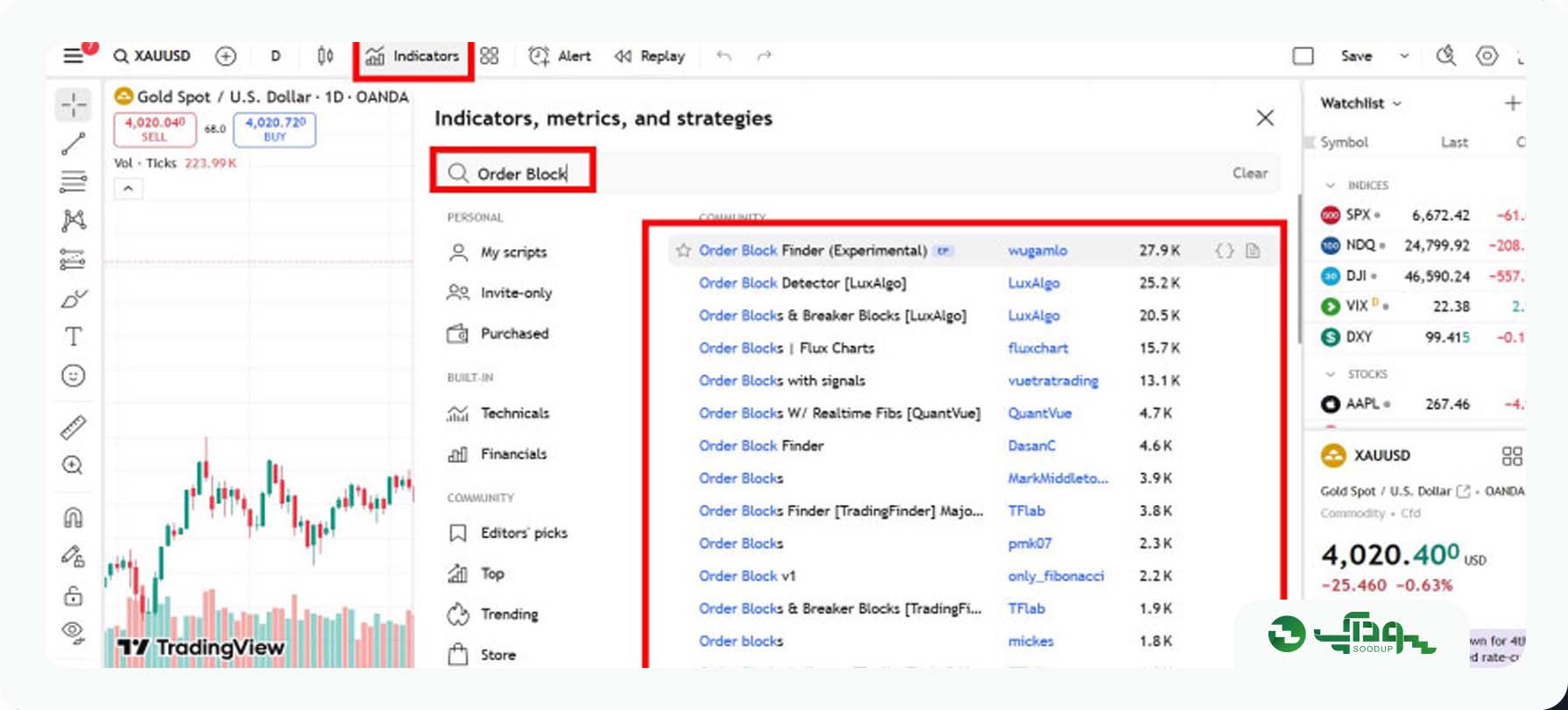This screenshot has height=710, width=1568.
Task: Clear the indicator search text
Action: [x=1250, y=174]
